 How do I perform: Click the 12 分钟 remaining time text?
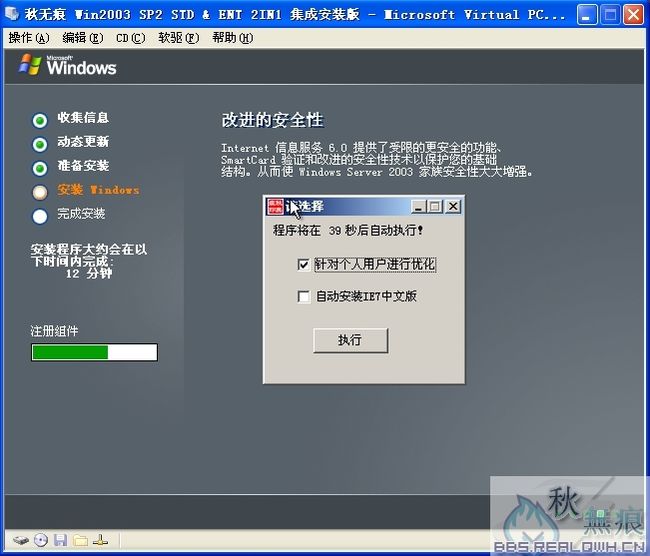[89, 274]
